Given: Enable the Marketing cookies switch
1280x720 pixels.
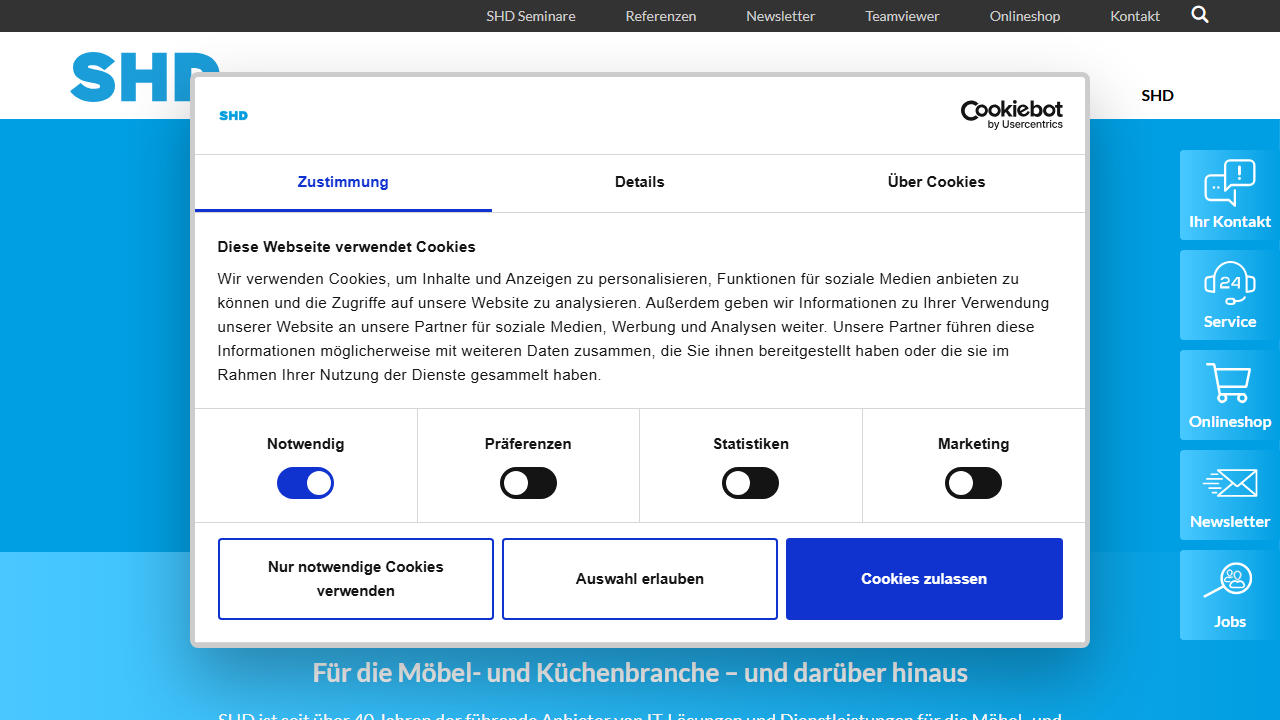Looking at the screenshot, I should point(973,484).
